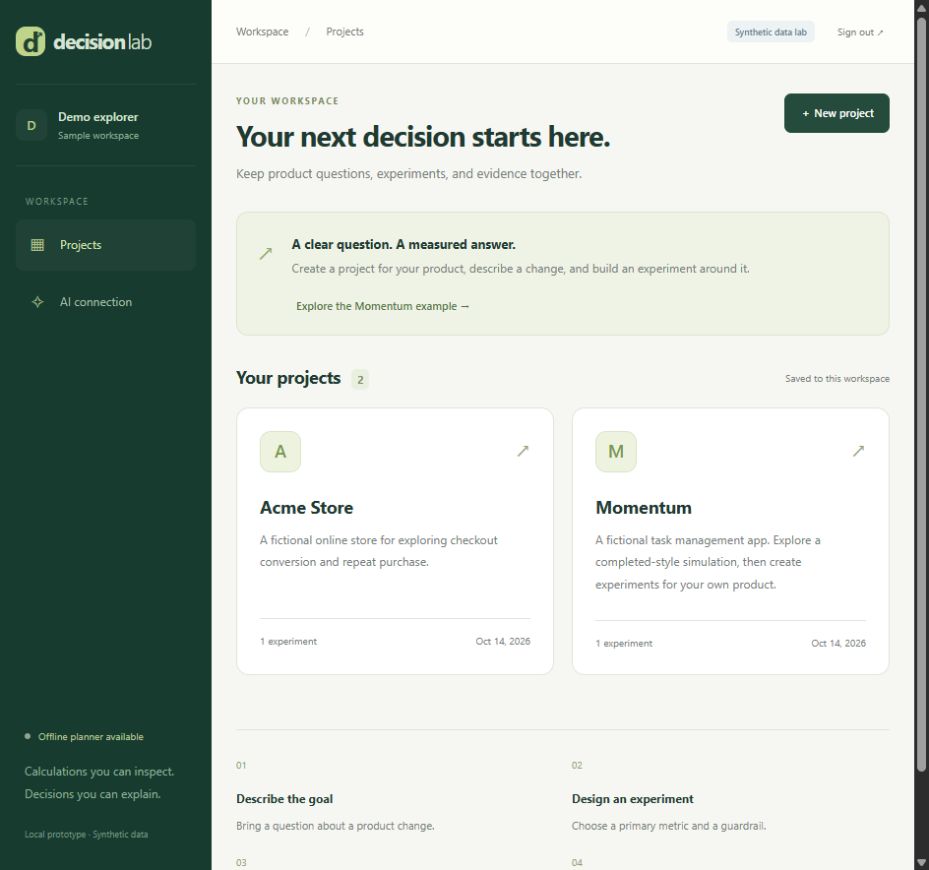The image size is (929, 870).
Task: Follow Explore the Momentum example link
Action: 382,306
